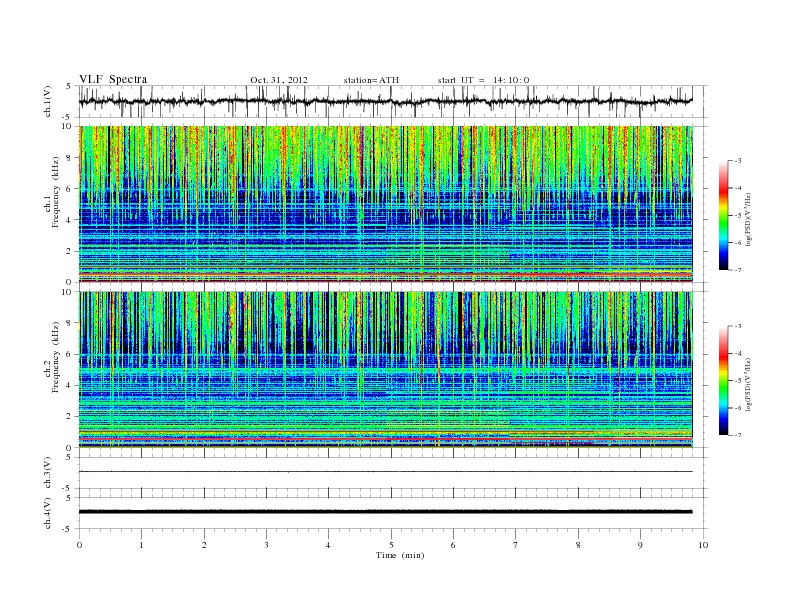The height and width of the screenshot is (612, 792).
Task: Click the time axis tick label '0'
Action: [79, 545]
